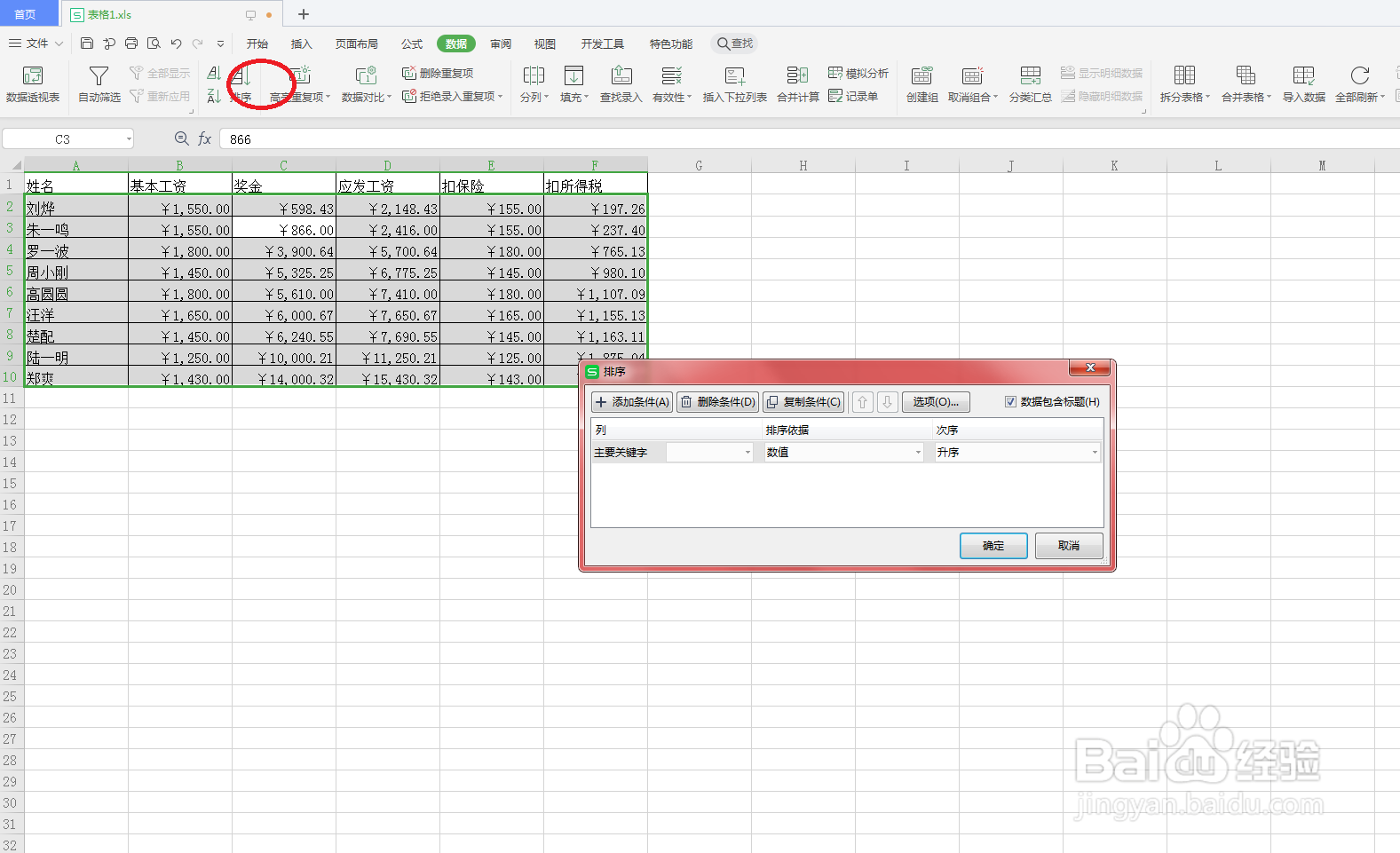Viewport: 1400px width, 853px height.
Task: Click the 排序 sort button
Action: click(x=241, y=84)
